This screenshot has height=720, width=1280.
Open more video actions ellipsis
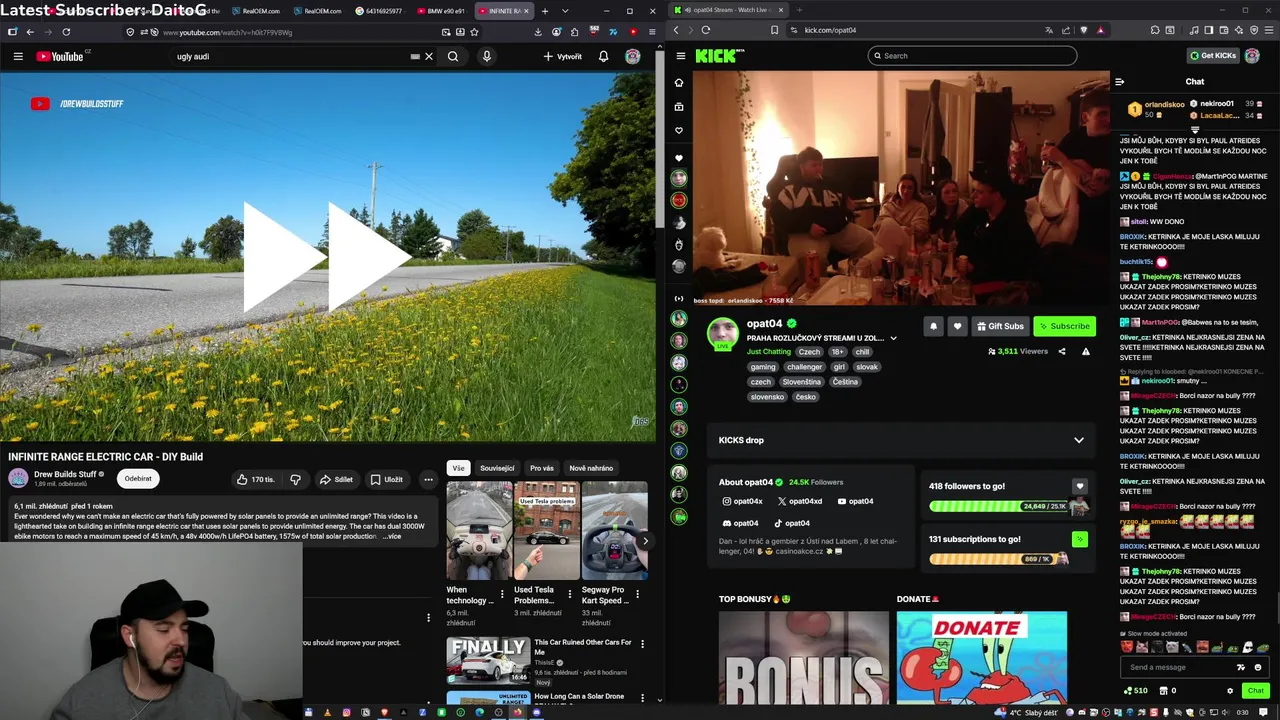pyautogui.click(x=428, y=479)
